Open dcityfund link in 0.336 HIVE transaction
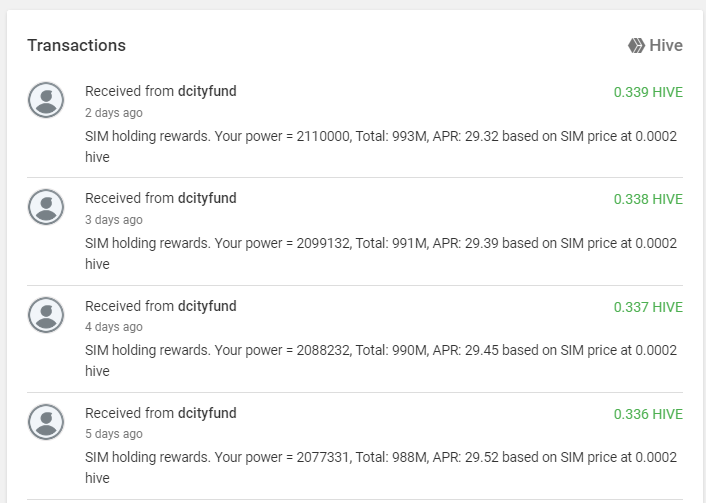 (x=207, y=413)
